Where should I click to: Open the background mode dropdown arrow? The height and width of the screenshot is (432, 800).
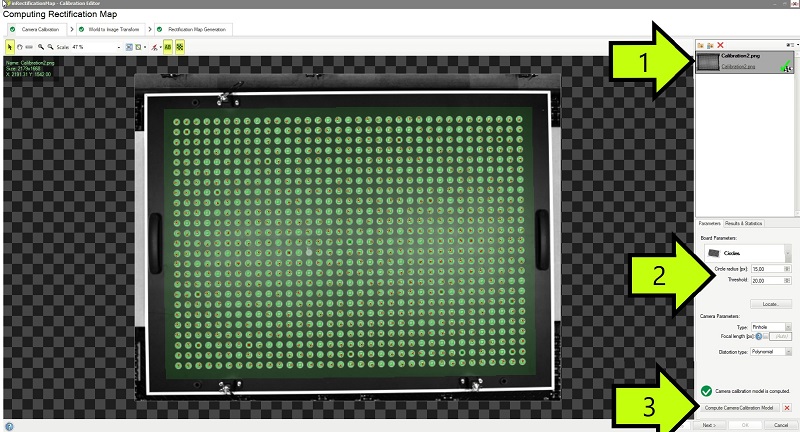pyautogui.click(x=145, y=47)
